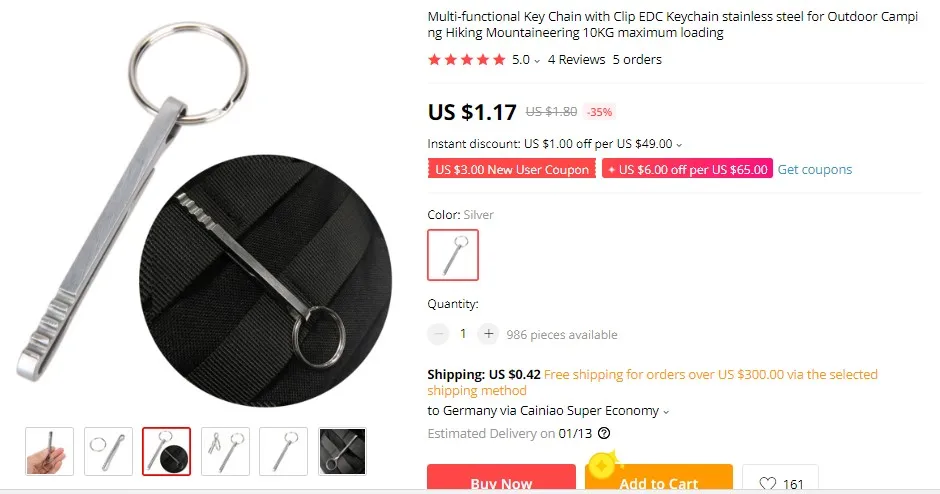Open the Cainiao Super Economy shipping dropdown
Image resolution: width=940 pixels, height=494 pixels.
665,412
